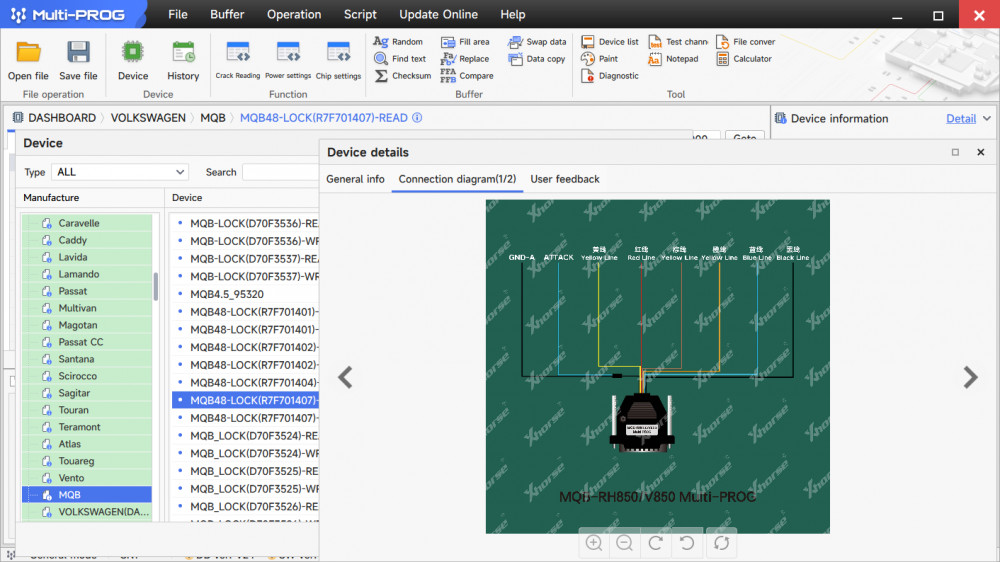Close the Device details panel
Screen dimensions: 1000x562
pyautogui.click(x=981, y=152)
